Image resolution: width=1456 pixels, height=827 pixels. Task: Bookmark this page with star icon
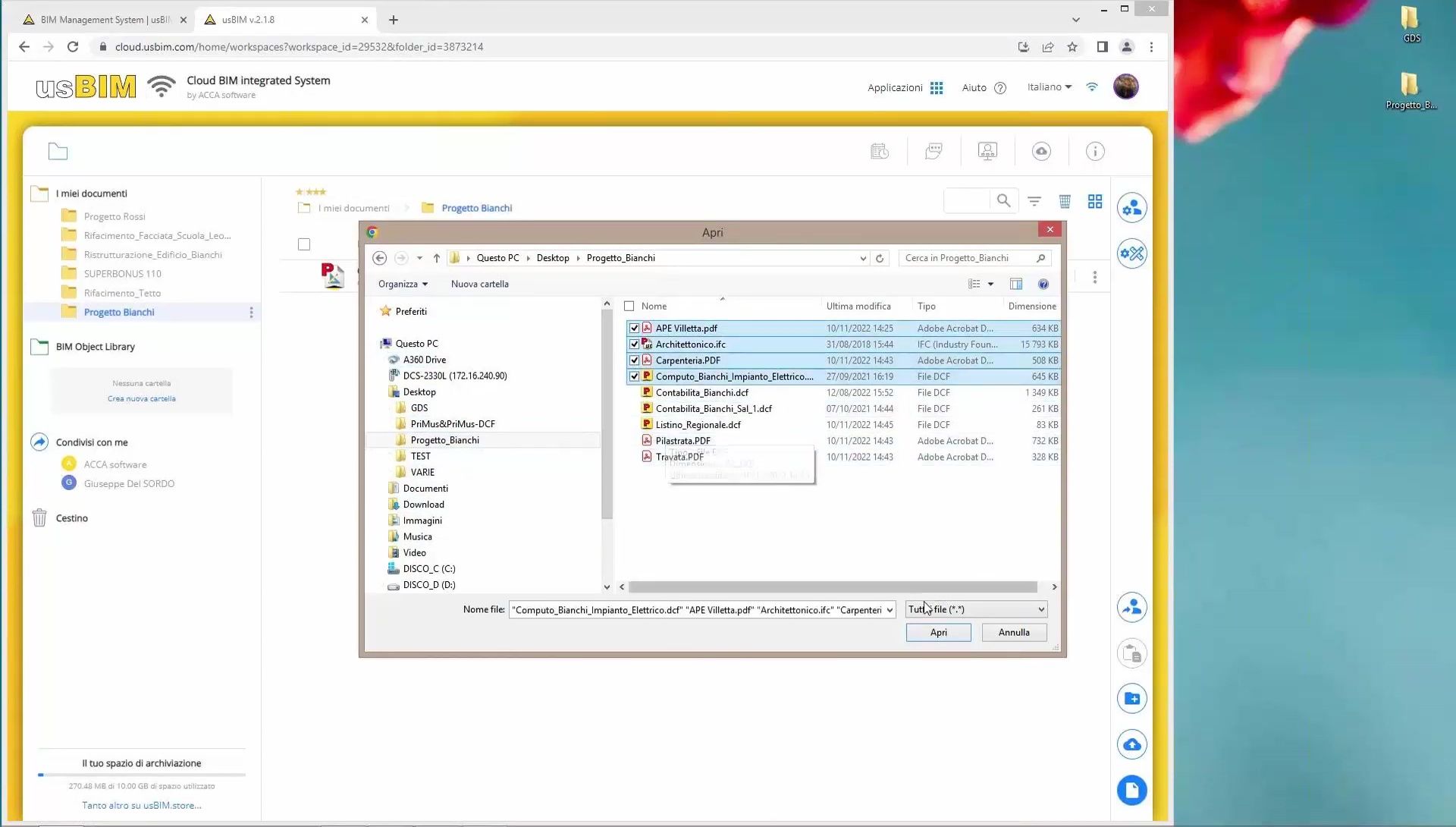click(x=1072, y=47)
